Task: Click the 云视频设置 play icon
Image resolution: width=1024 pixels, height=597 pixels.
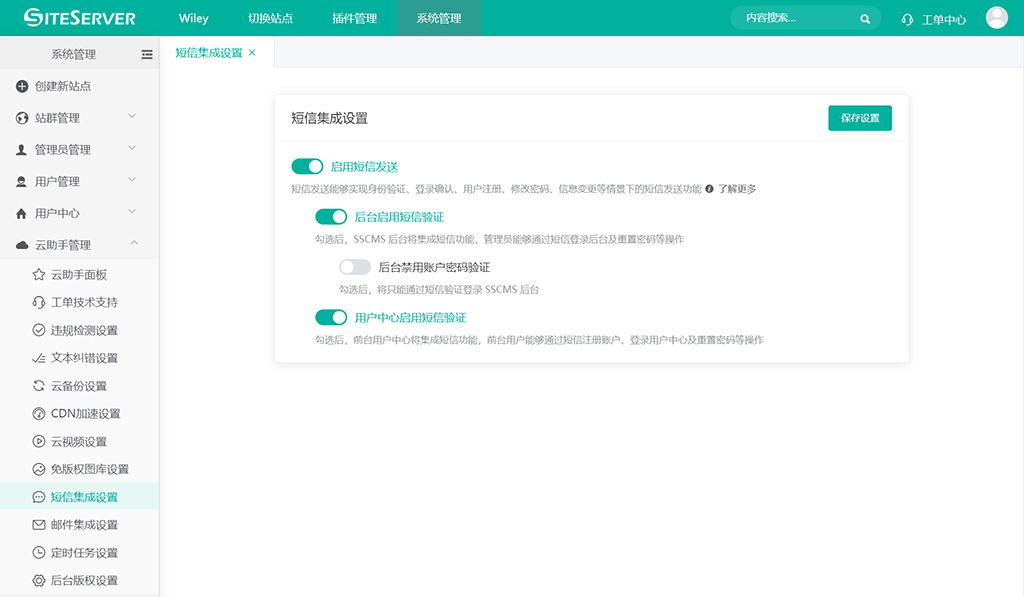Action: (x=39, y=442)
